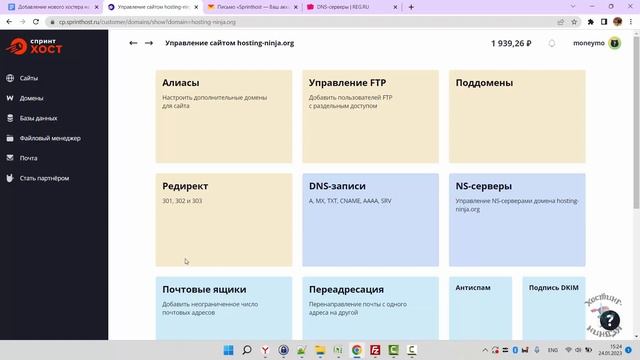Open Yandex browser from taskbar
This screenshot has width=640, height=360.
[x=265, y=350]
